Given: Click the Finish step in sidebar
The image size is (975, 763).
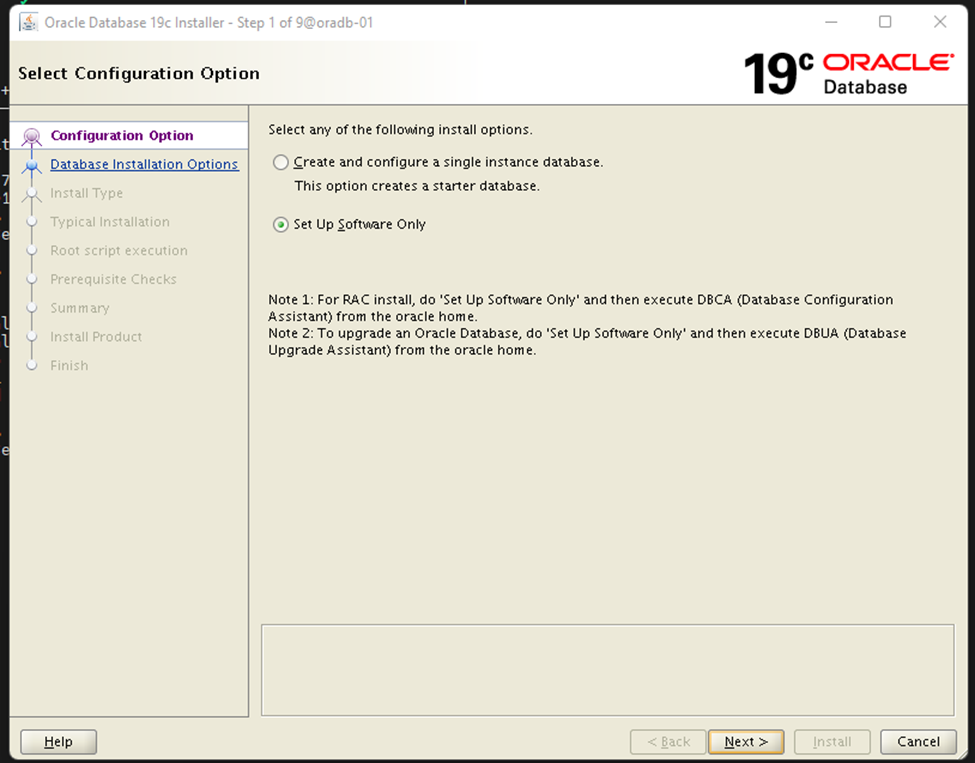Looking at the screenshot, I should coord(69,365).
